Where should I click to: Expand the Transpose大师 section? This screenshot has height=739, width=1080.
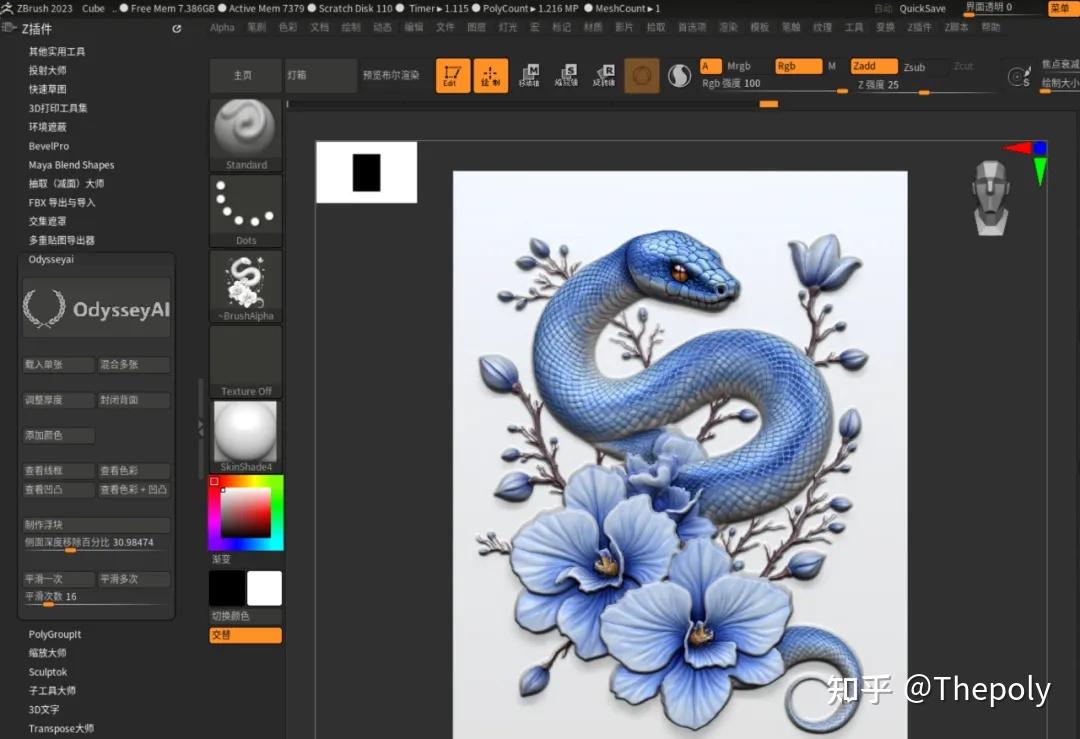[61, 729]
